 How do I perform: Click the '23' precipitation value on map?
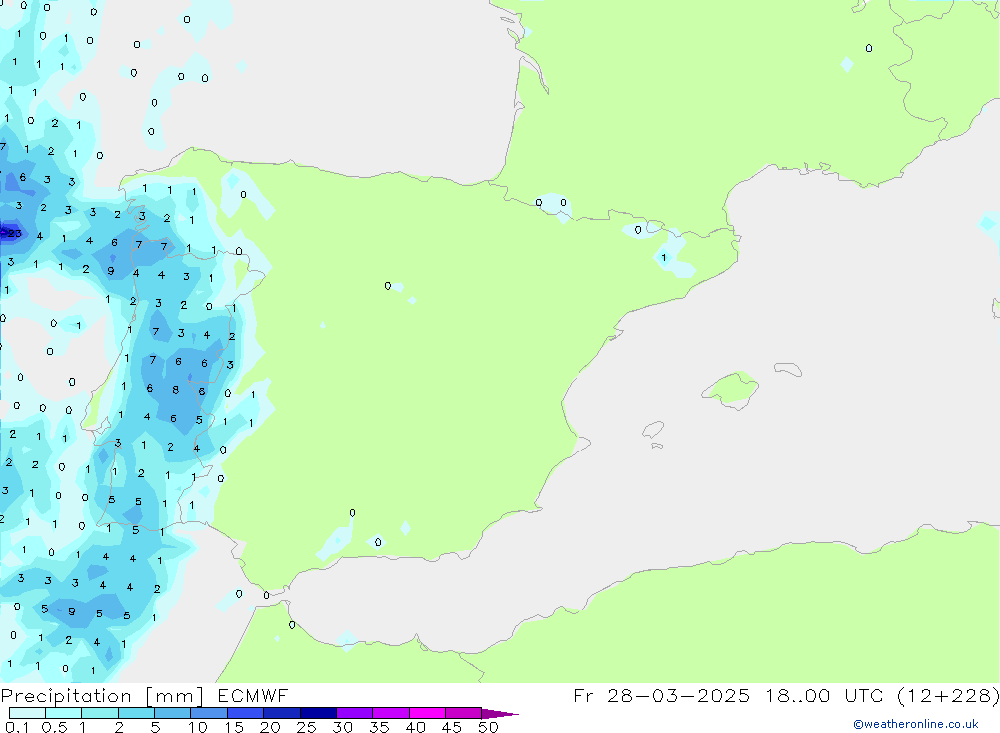[x=14, y=233]
